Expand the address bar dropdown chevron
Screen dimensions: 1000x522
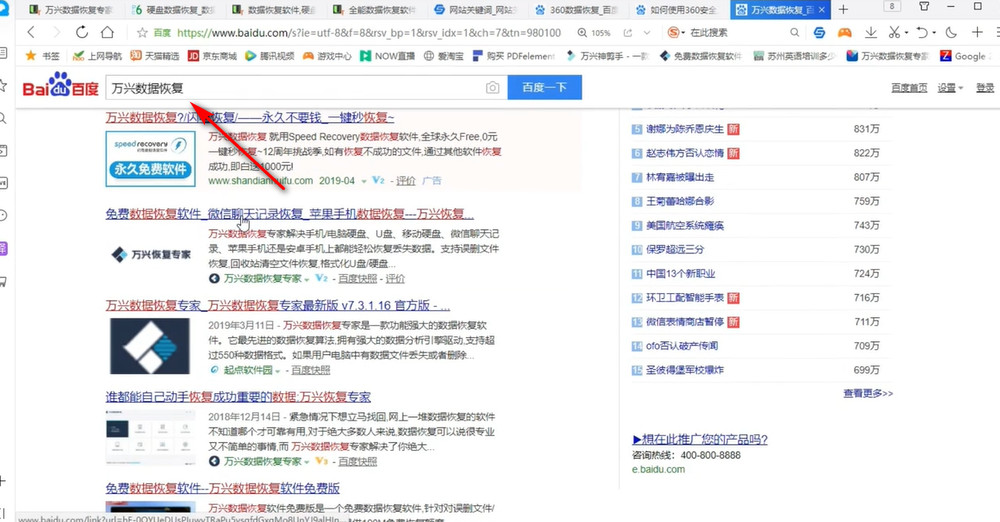coord(646,33)
